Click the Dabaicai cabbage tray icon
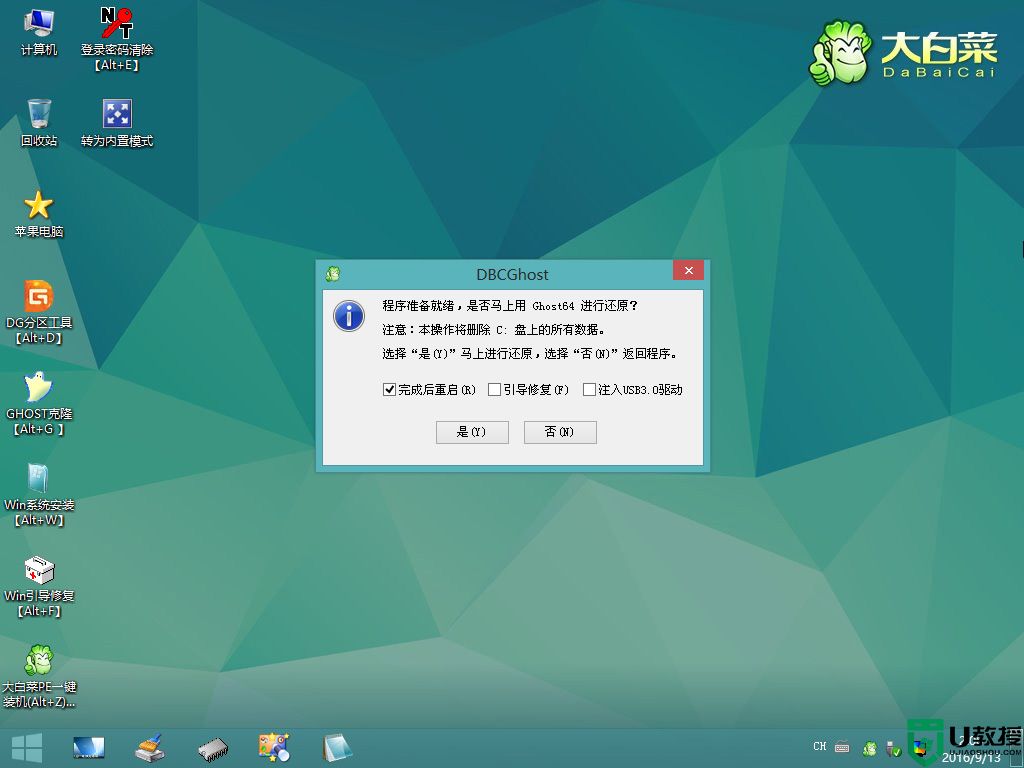 click(869, 748)
